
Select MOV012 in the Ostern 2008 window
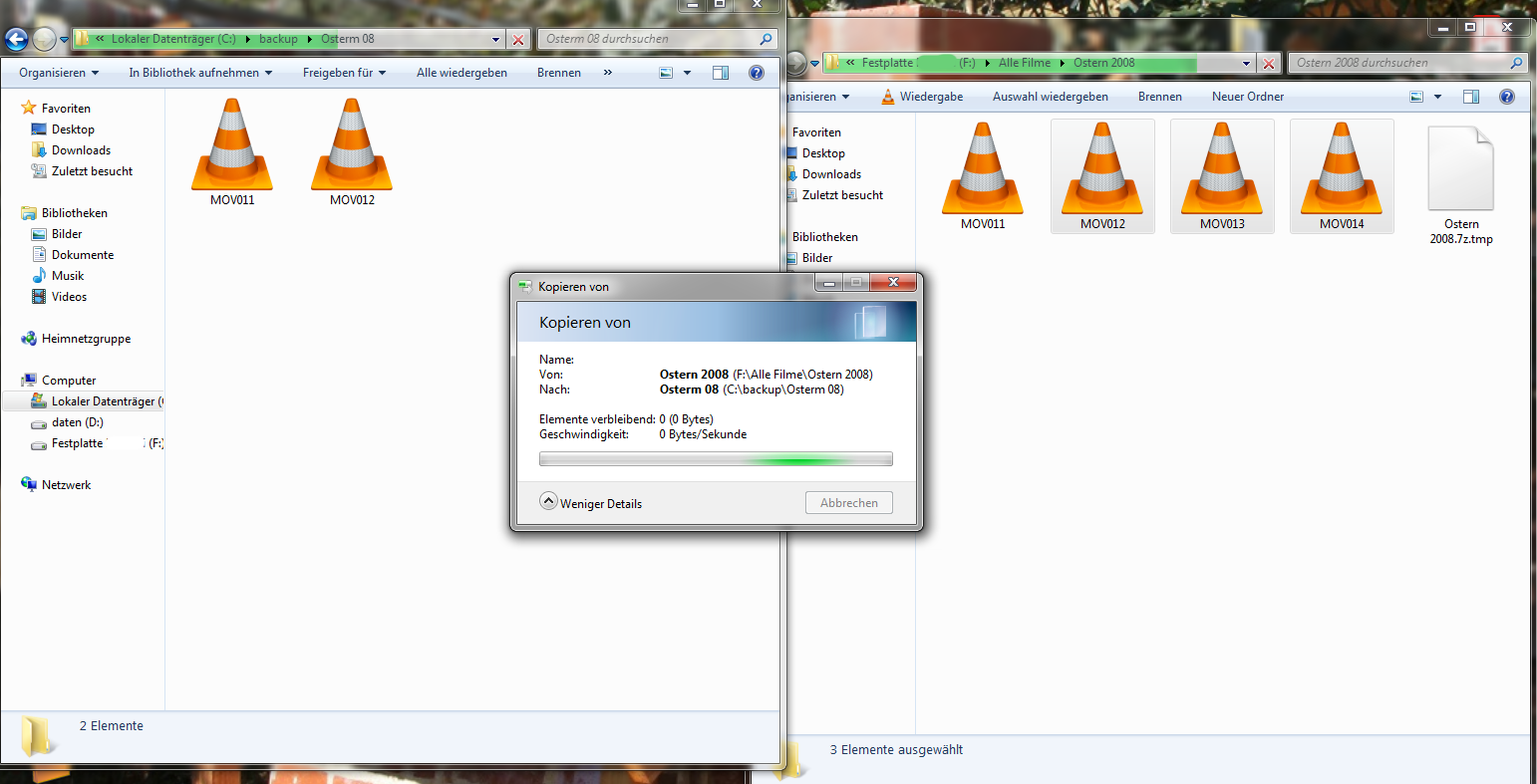1102,175
